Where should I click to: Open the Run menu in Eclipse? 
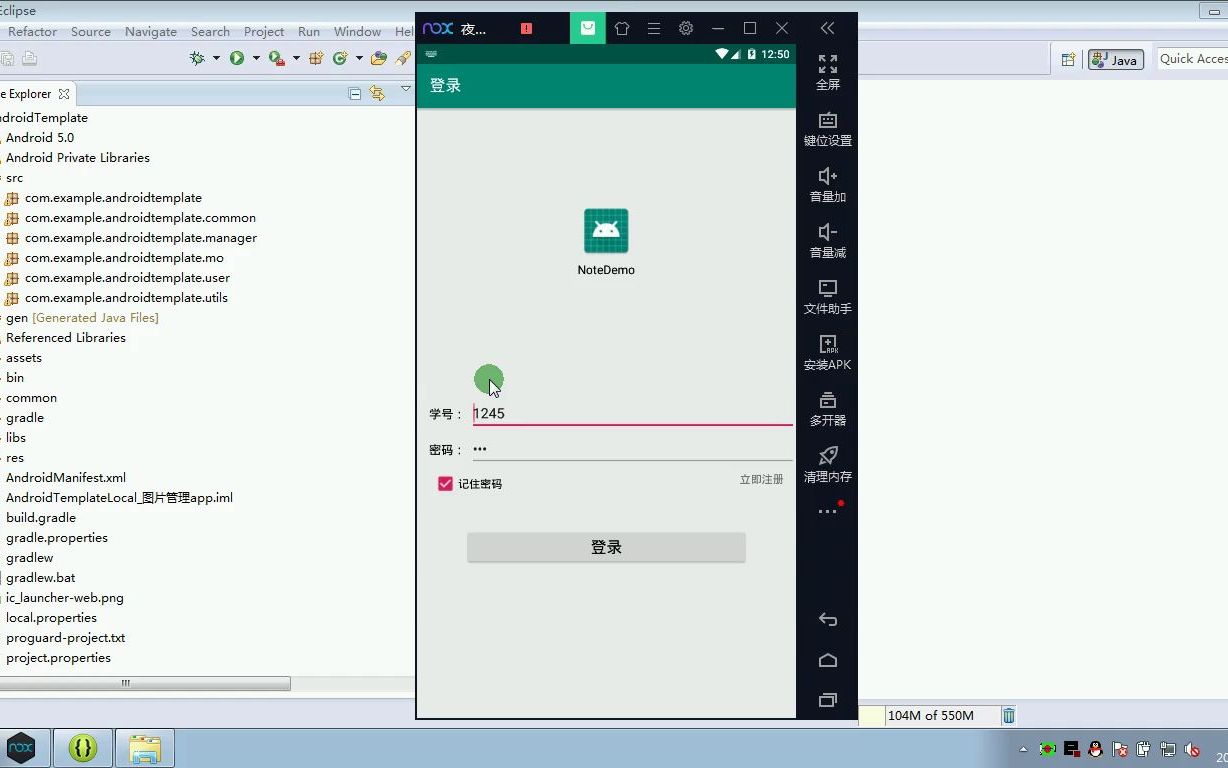308,31
